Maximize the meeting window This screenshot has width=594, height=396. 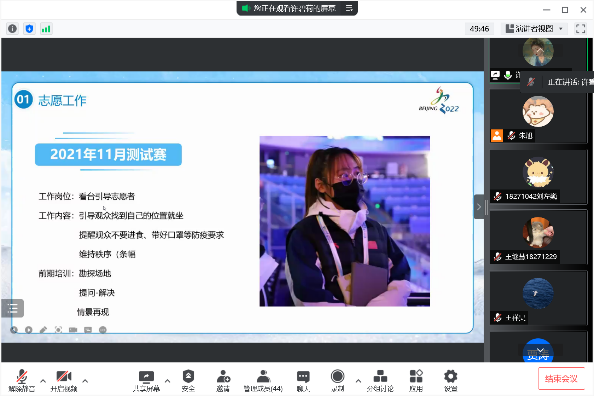click(x=564, y=10)
